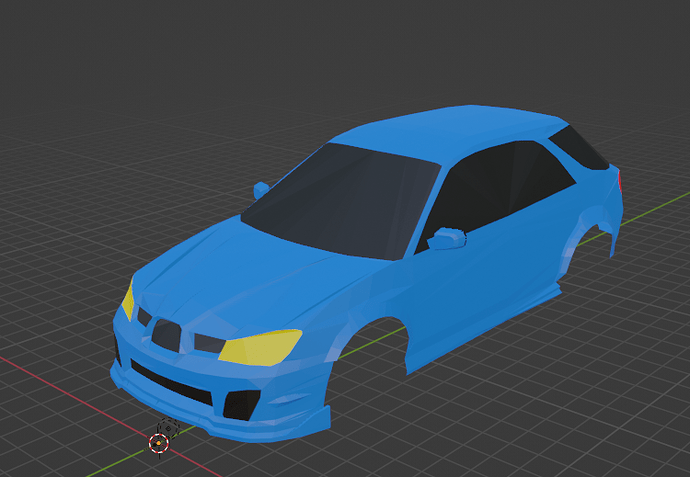Viewport: 690px width, 477px height.
Task: Click the red tail light
Action: coord(619,181)
